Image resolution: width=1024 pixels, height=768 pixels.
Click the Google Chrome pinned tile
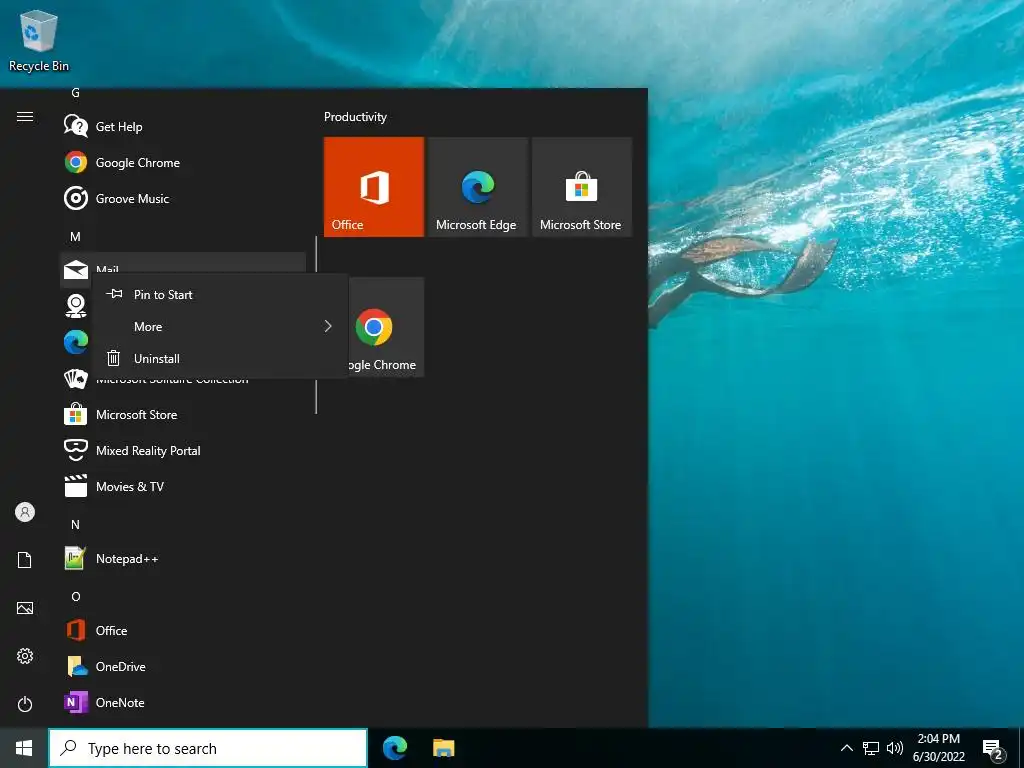point(386,327)
